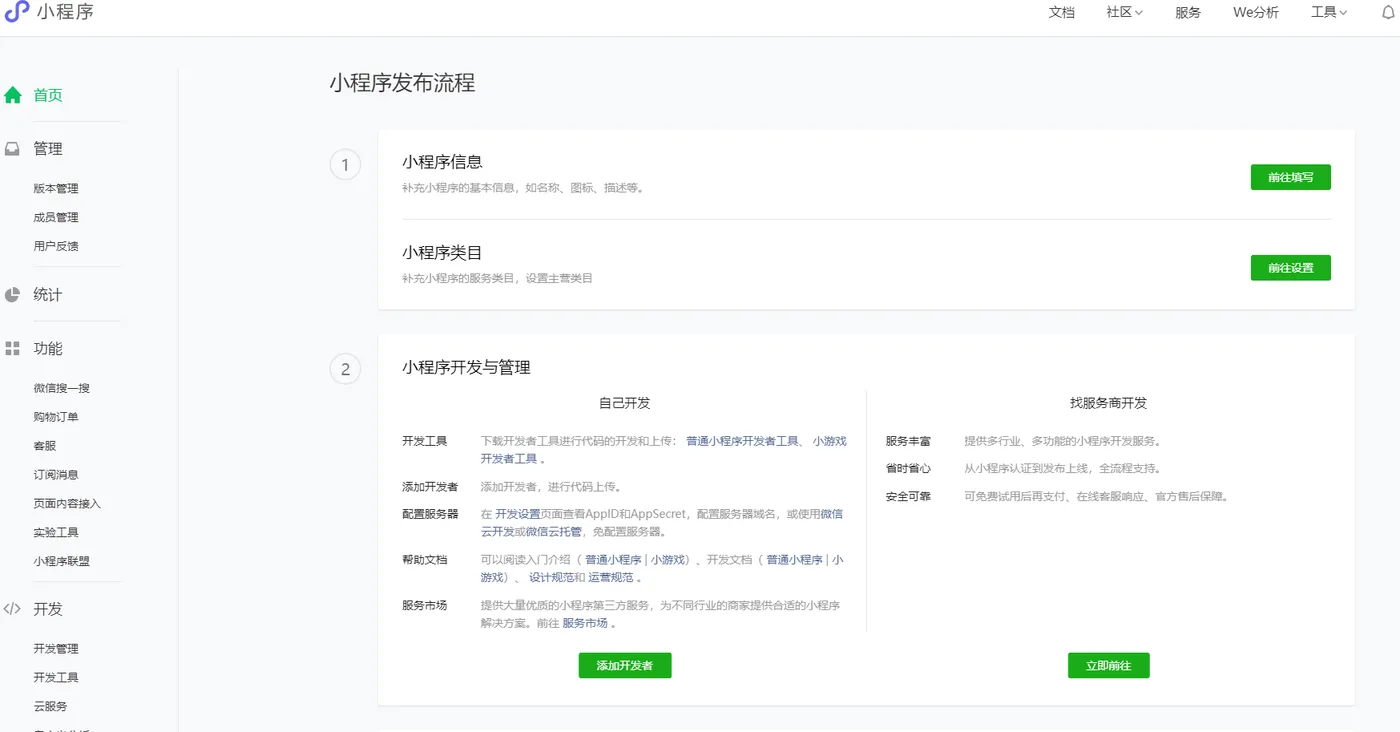Click the 统计 pie chart icon
Viewport: 1400px width, 732px height.
[13, 295]
